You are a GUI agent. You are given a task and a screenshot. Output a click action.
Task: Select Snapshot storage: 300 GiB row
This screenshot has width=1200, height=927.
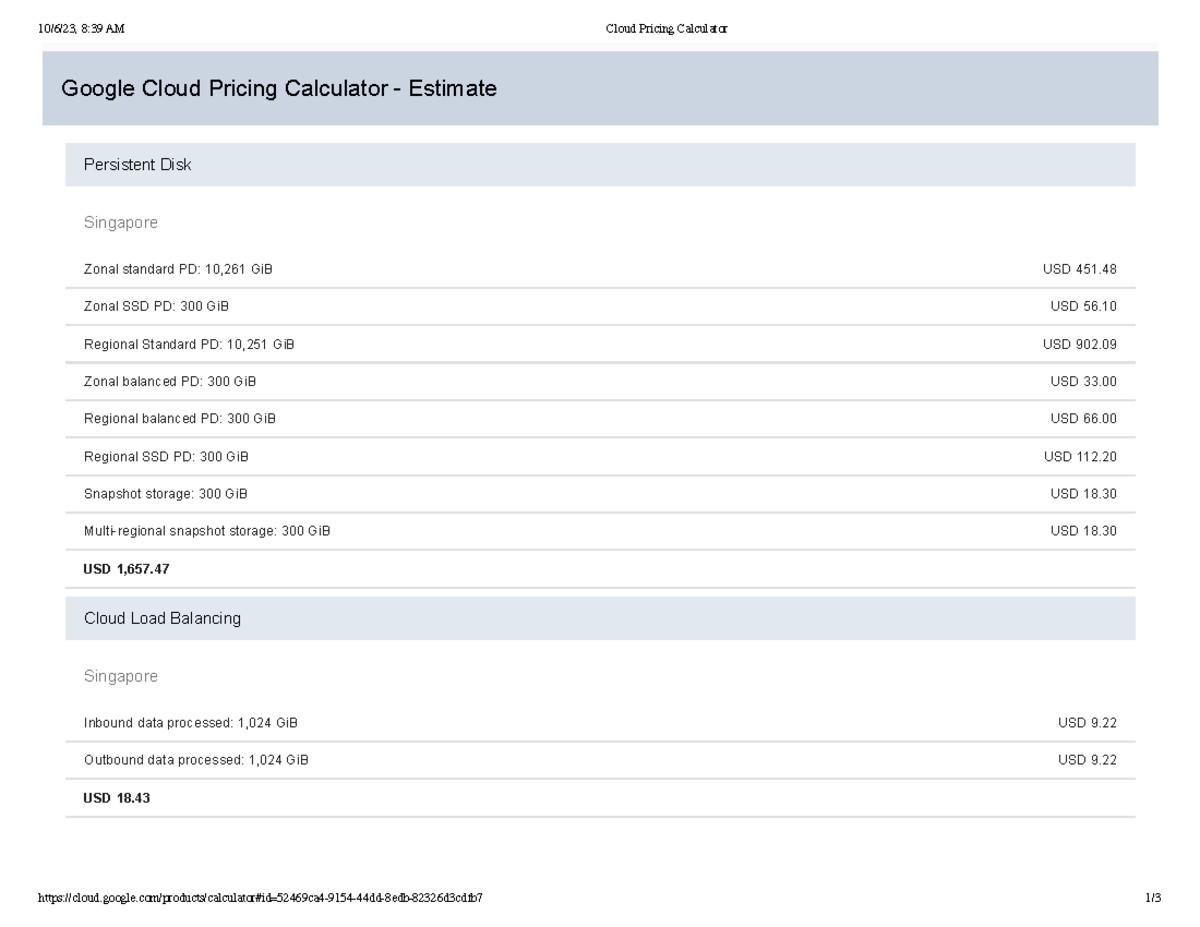click(600, 494)
